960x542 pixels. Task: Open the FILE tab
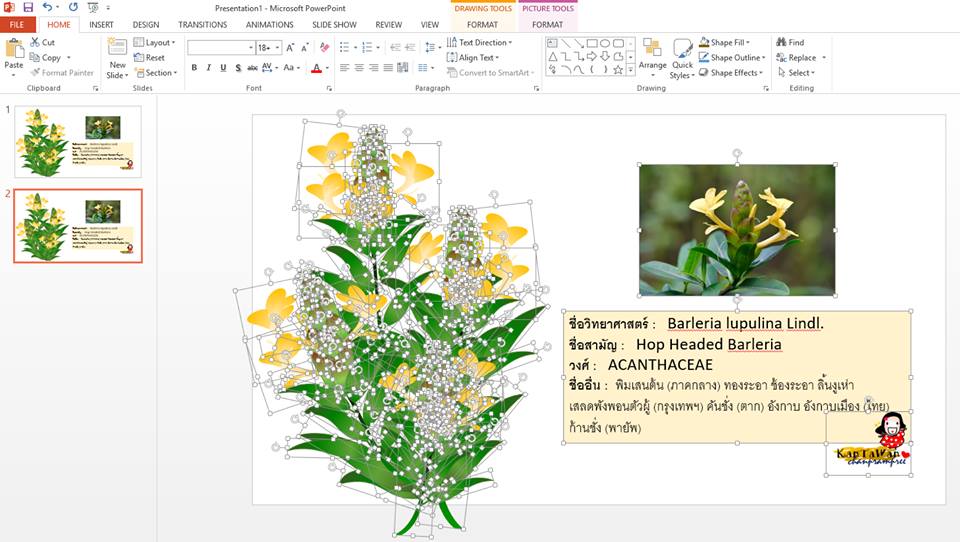point(17,24)
